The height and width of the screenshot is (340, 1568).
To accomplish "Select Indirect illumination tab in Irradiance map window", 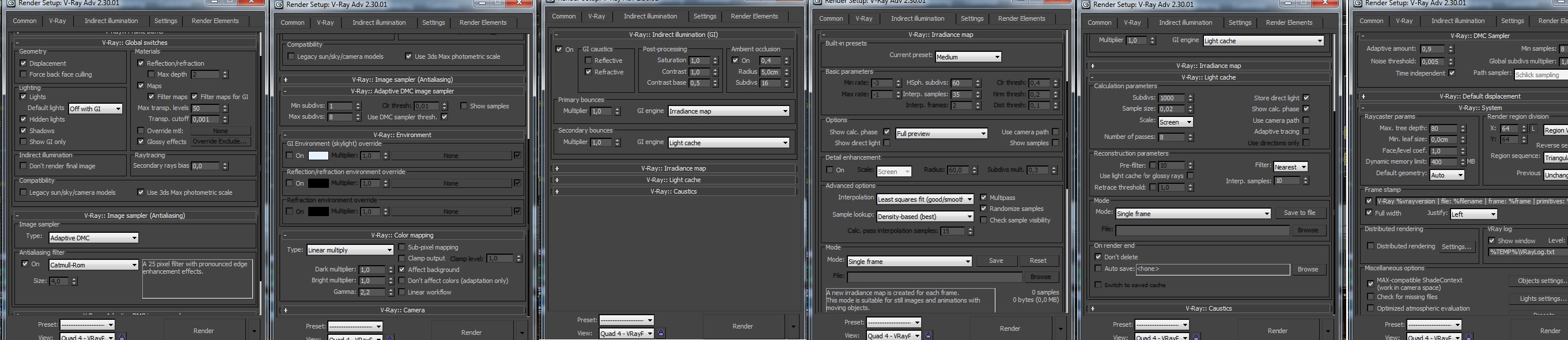I will (918, 18).
